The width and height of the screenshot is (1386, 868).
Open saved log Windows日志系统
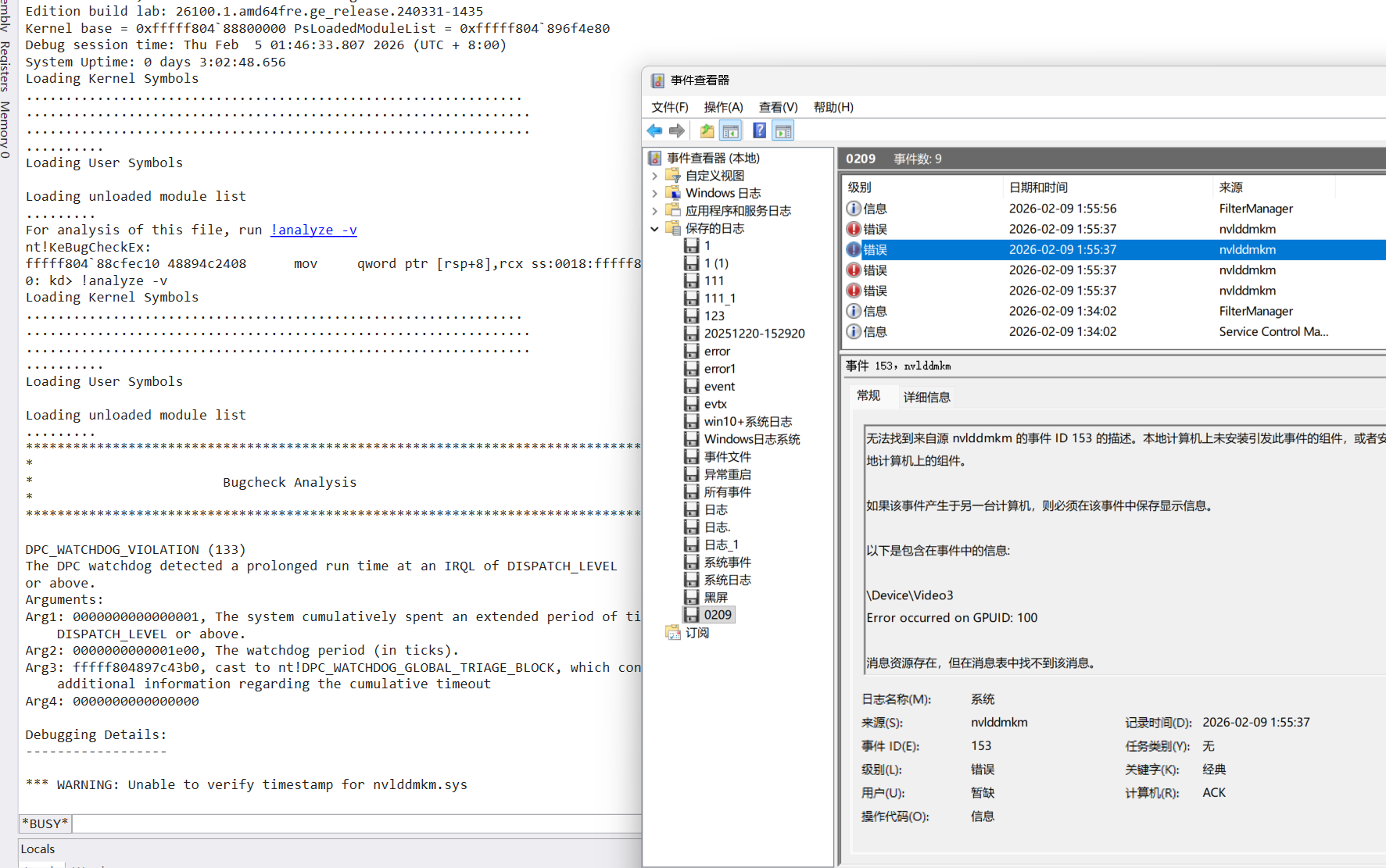coord(751,439)
